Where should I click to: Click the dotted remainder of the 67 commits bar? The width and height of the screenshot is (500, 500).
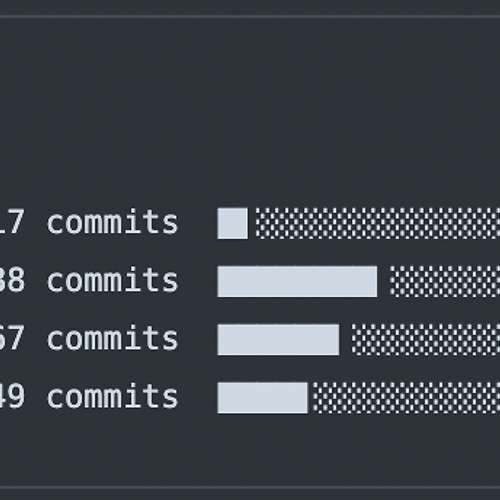[426, 340]
